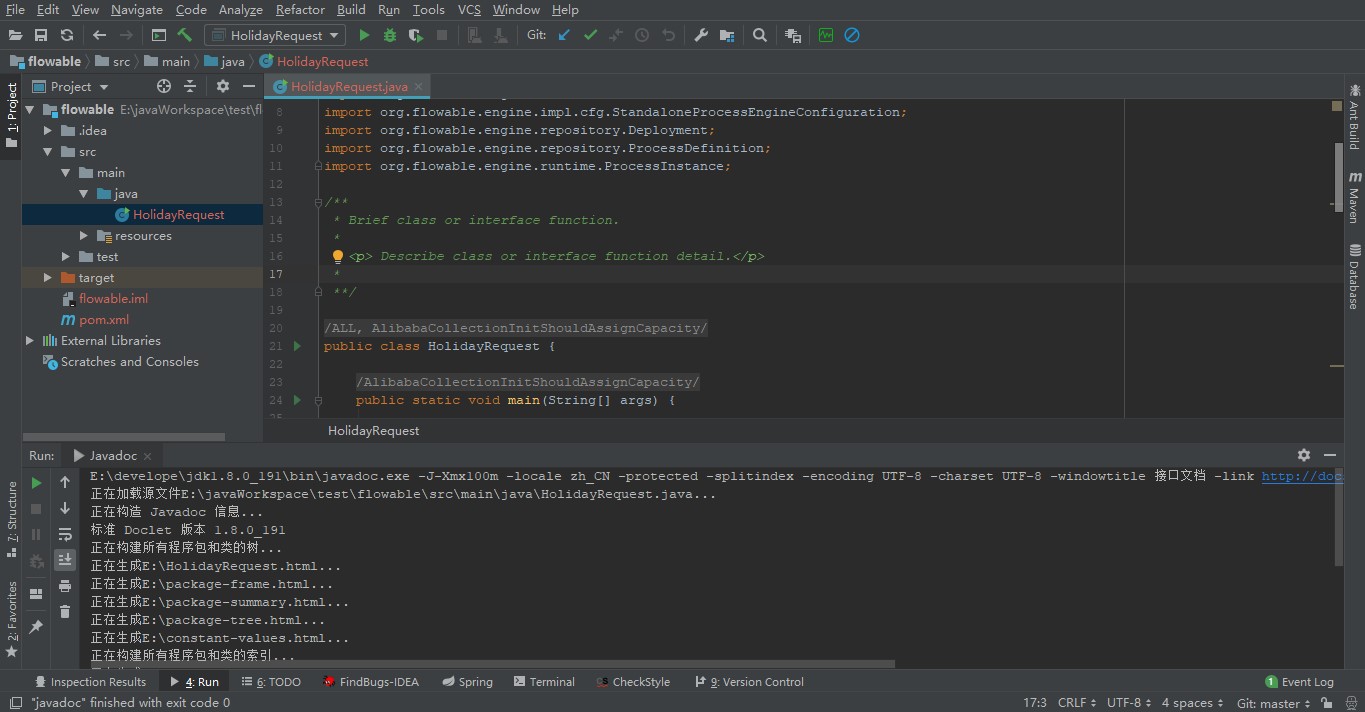
Task: Expand the target folder in project tree
Action: 47,278
